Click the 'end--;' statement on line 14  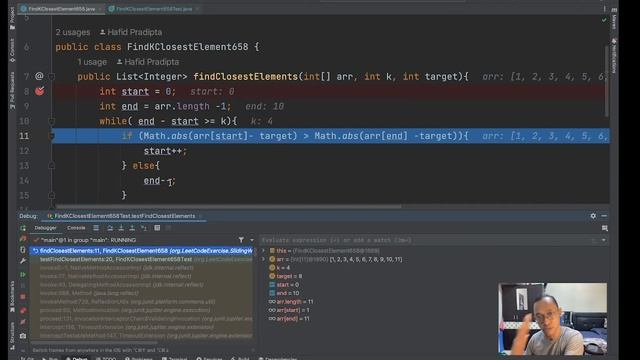(159, 181)
